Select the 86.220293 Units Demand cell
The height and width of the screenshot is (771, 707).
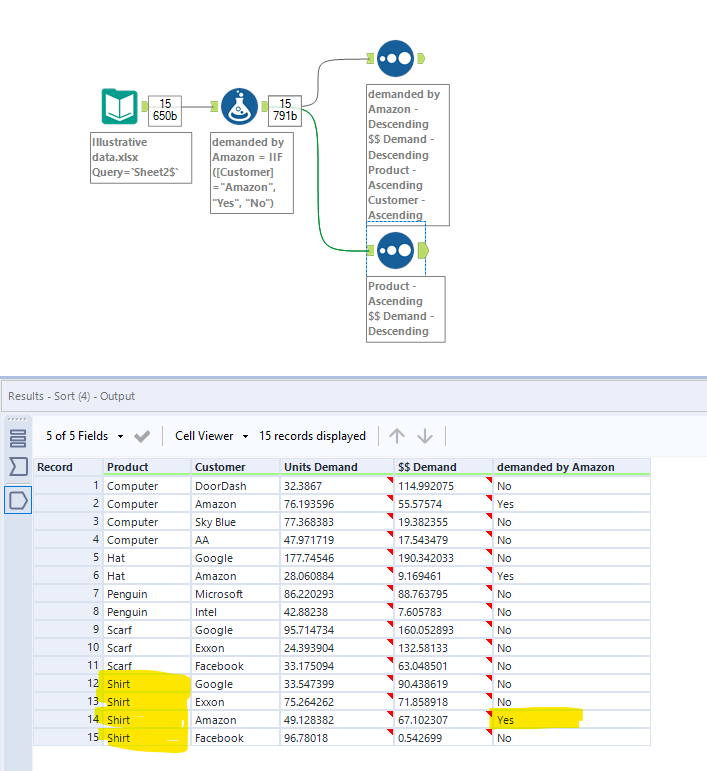point(337,594)
